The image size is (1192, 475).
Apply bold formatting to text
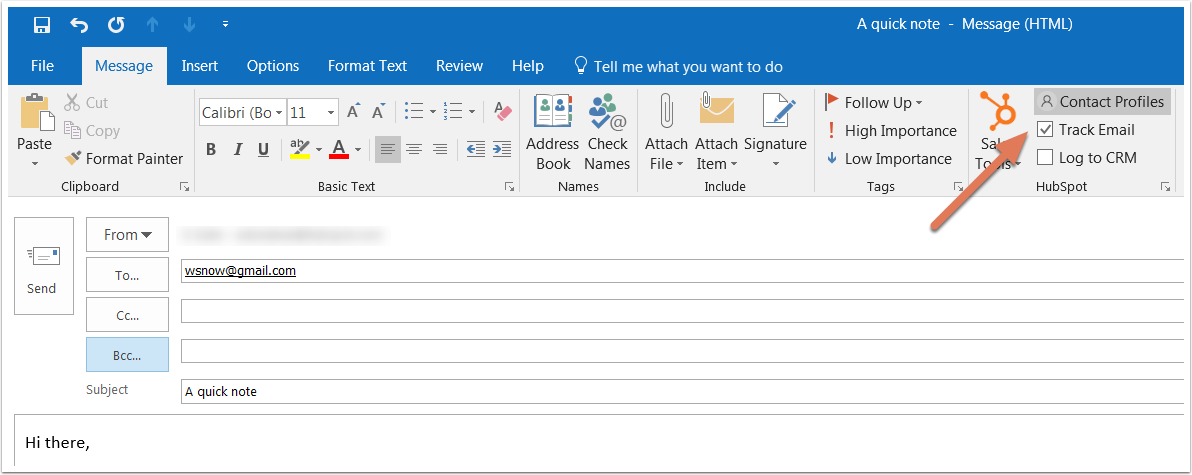click(211, 150)
